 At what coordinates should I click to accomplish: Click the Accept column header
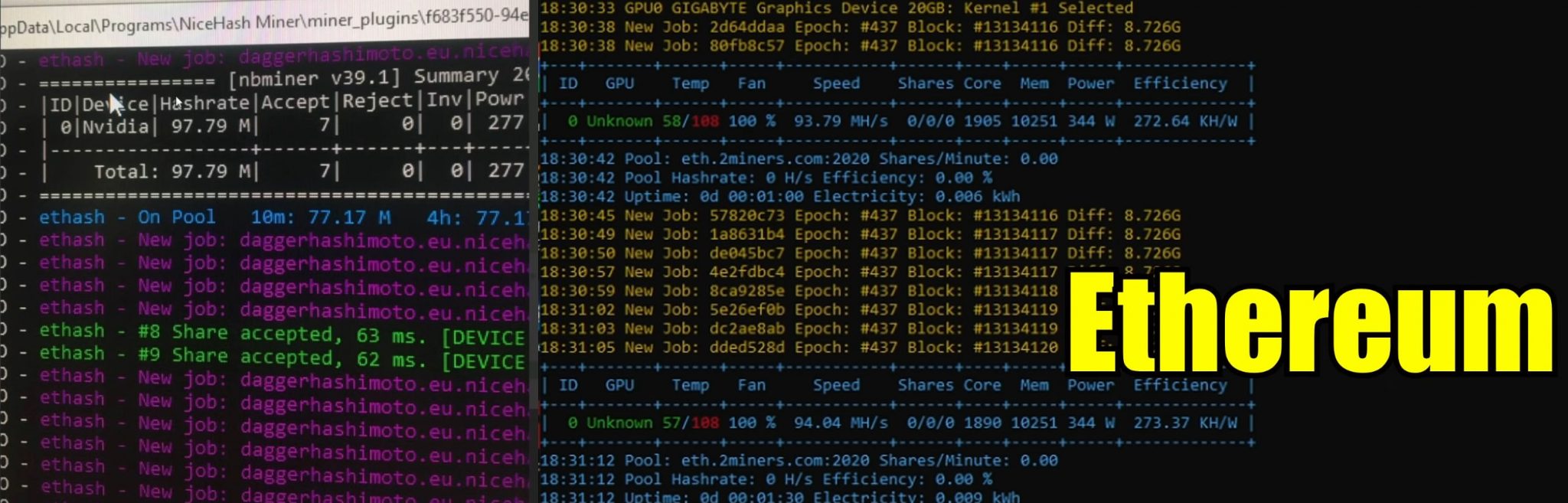[295, 102]
